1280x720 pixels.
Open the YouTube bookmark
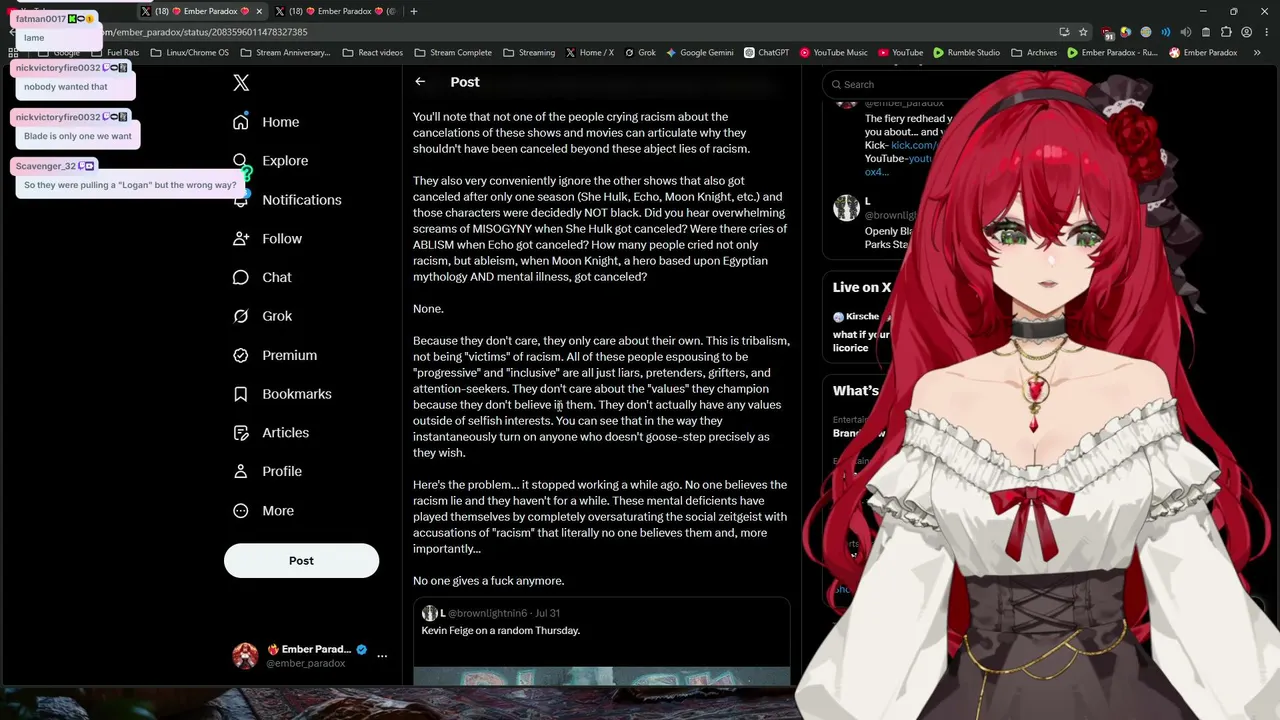pyautogui.click(x=901, y=52)
